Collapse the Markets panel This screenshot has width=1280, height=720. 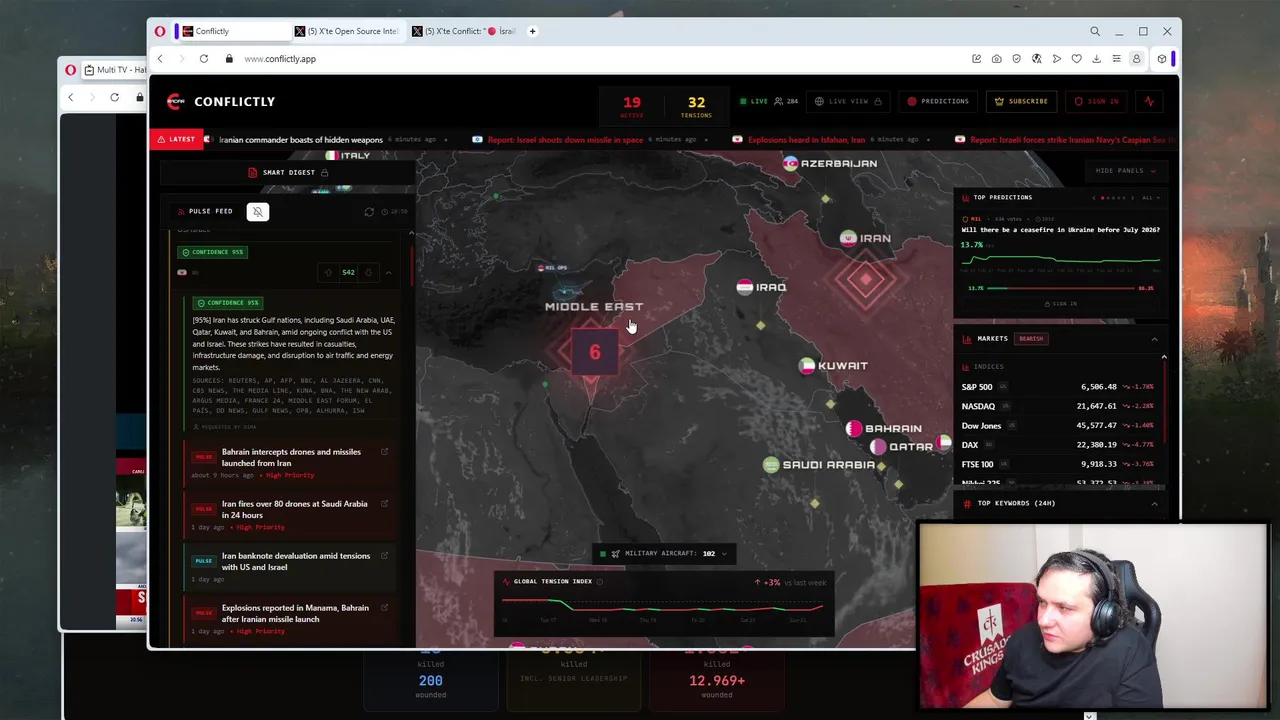pos(1154,339)
